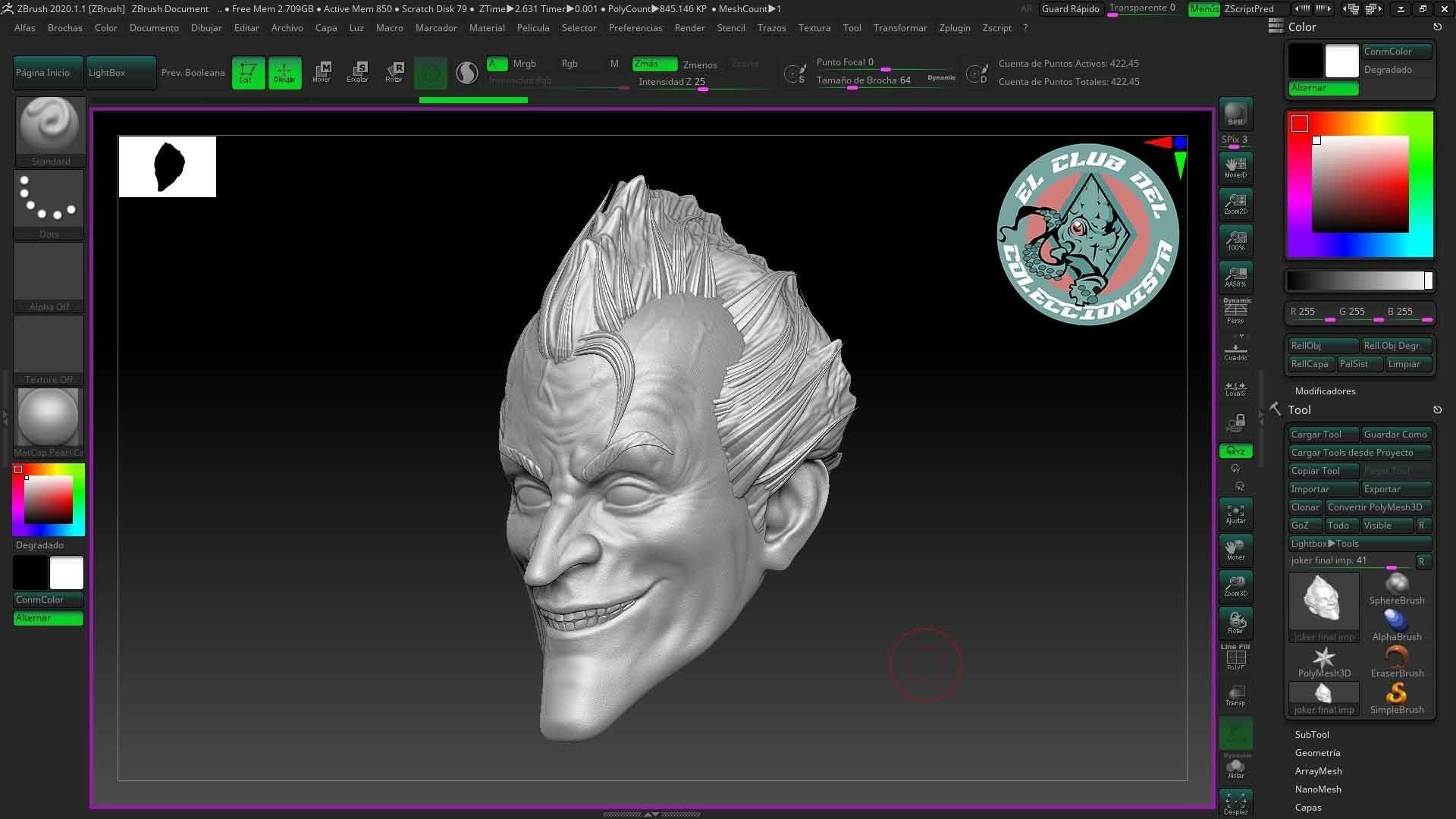The height and width of the screenshot is (819, 1456).
Task: Open the Brochas menu
Action: tap(64, 27)
